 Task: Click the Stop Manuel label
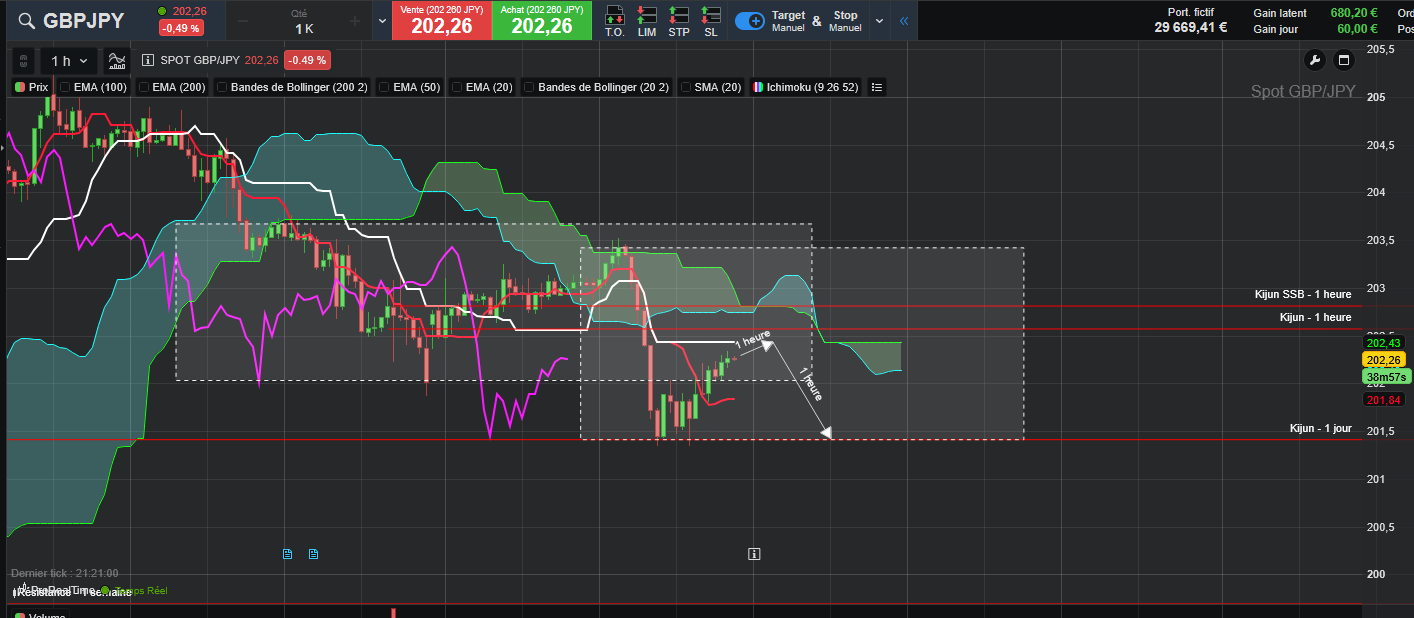tap(845, 21)
